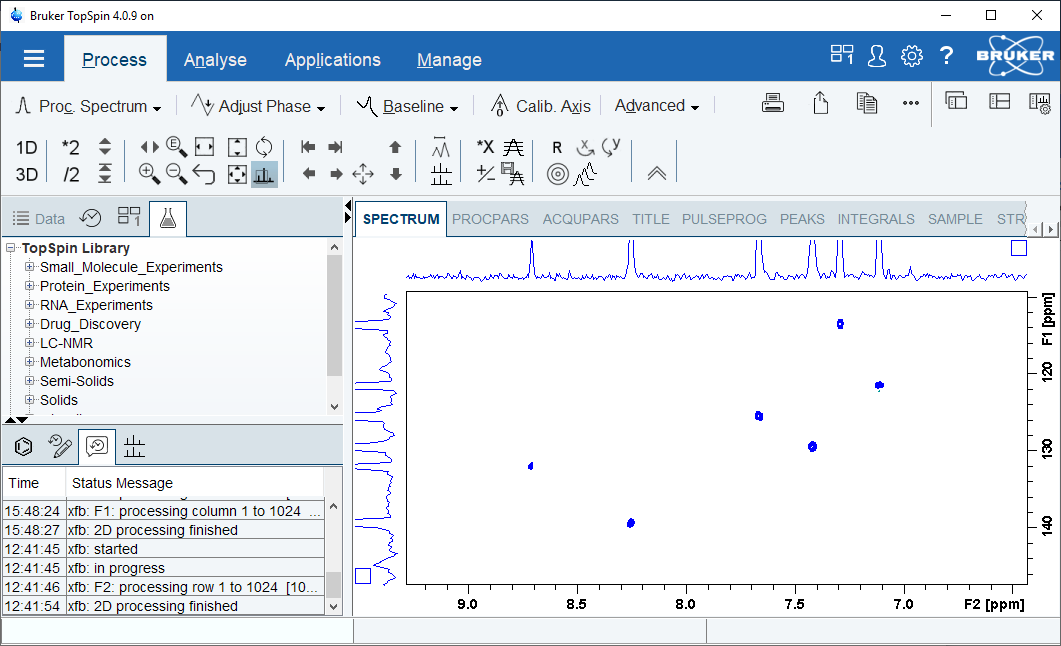The height and width of the screenshot is (646, 1061).
Task: Switch to the Analyse menu
Action: (215, 60)
